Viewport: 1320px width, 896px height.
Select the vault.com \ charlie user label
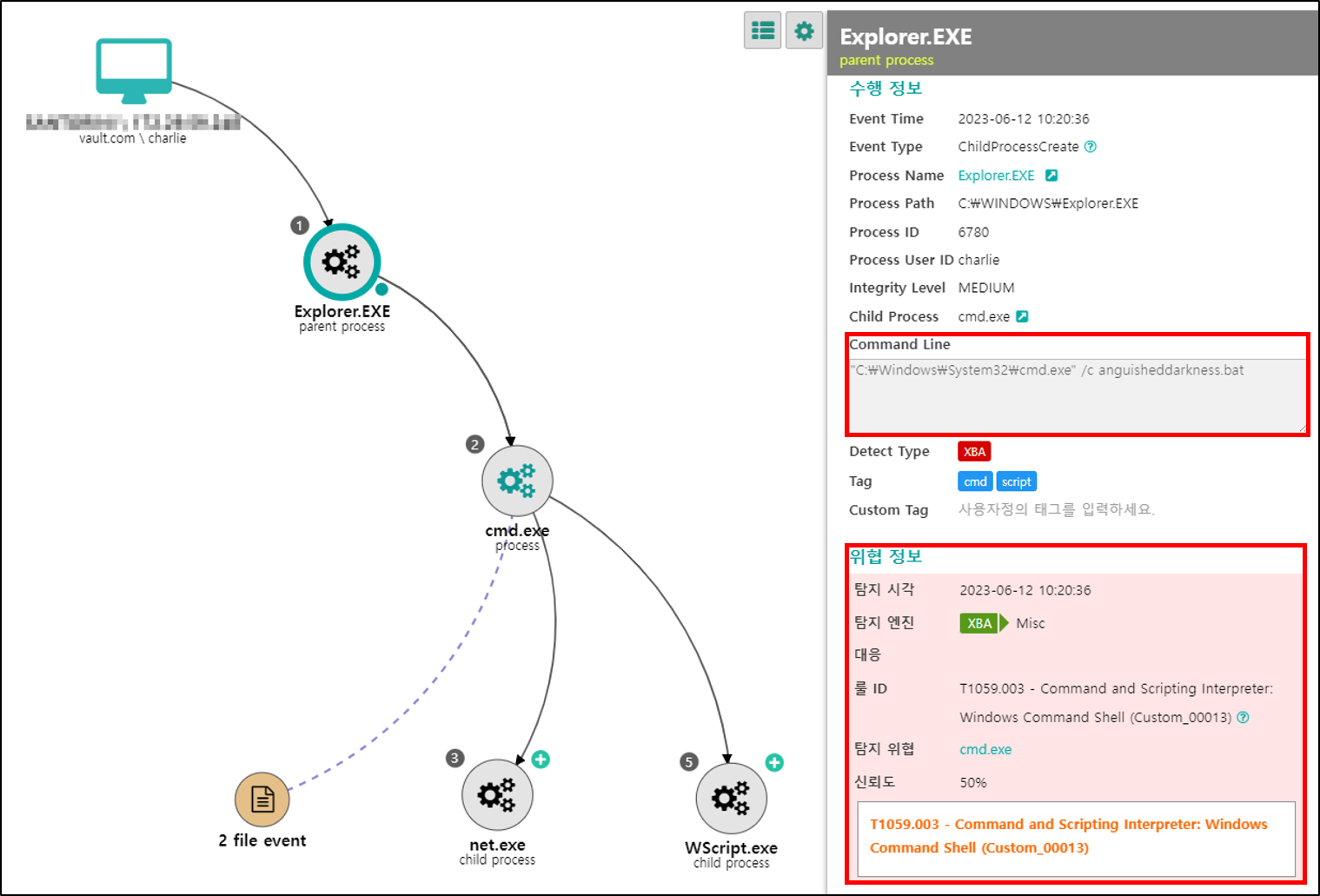click(133, 138)
